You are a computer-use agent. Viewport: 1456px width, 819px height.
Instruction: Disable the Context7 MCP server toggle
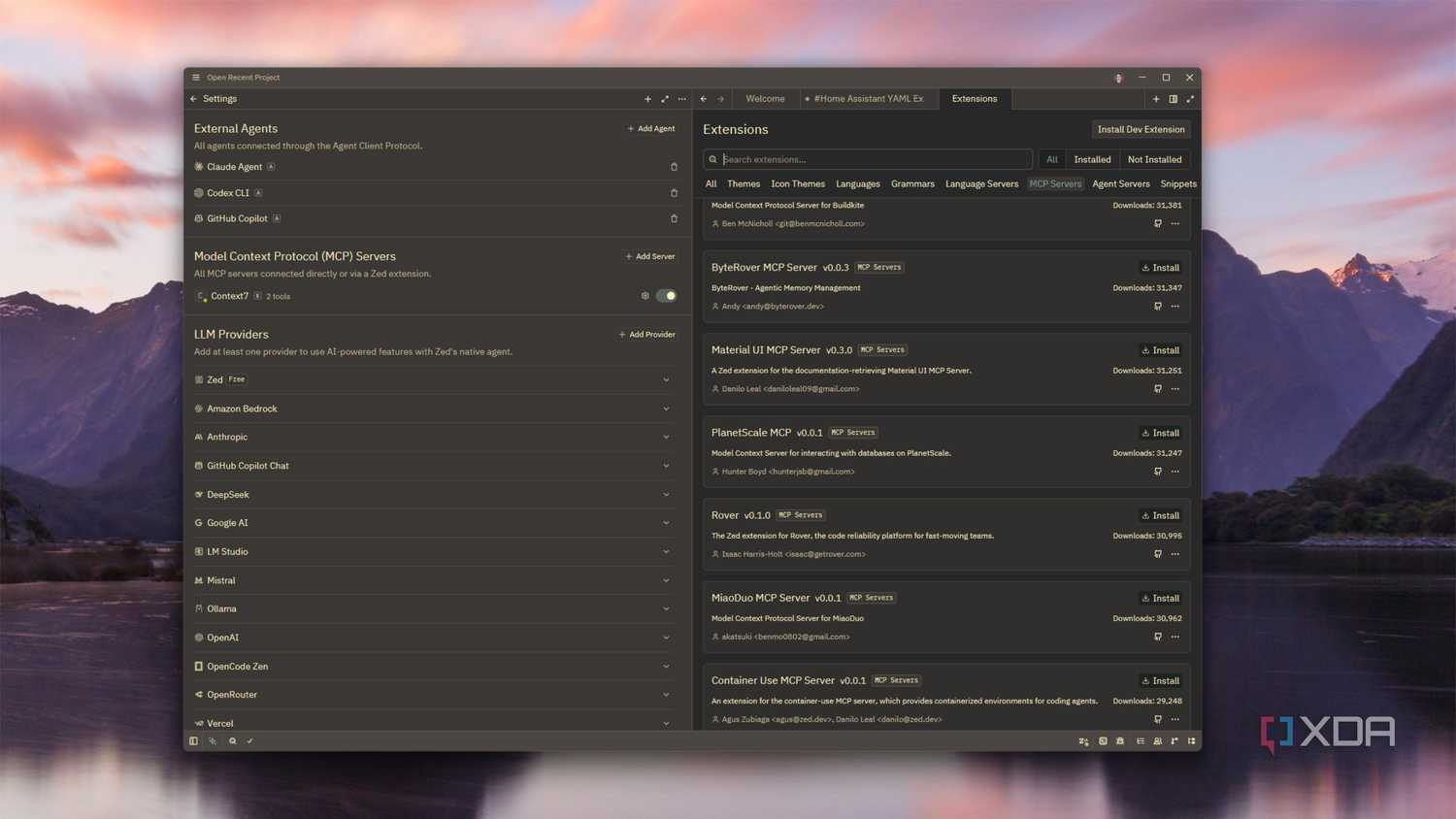pos(666,296)
